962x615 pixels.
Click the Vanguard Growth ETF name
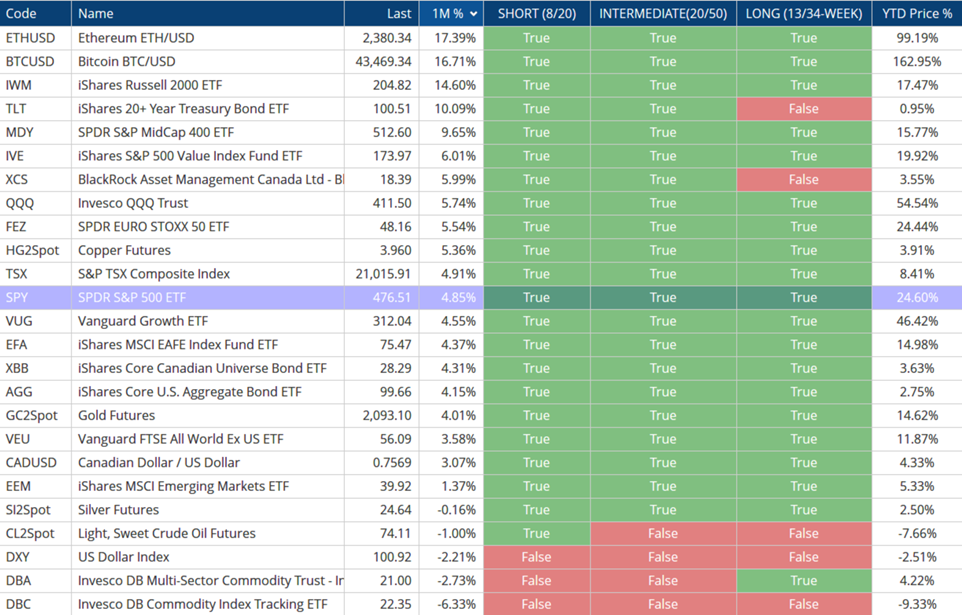coord(143,321)
